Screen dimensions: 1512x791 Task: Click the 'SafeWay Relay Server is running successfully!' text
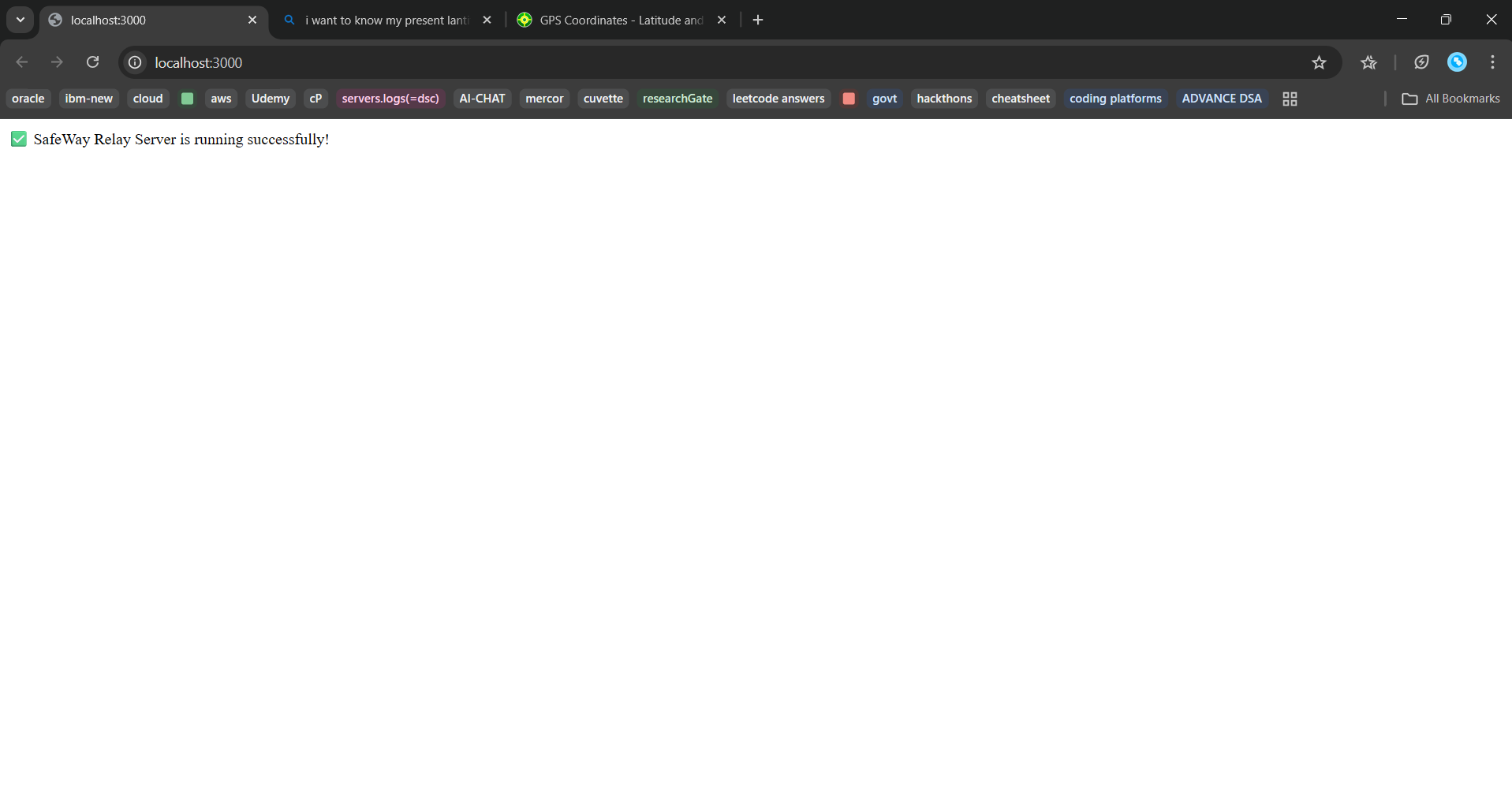coord(181,140)
